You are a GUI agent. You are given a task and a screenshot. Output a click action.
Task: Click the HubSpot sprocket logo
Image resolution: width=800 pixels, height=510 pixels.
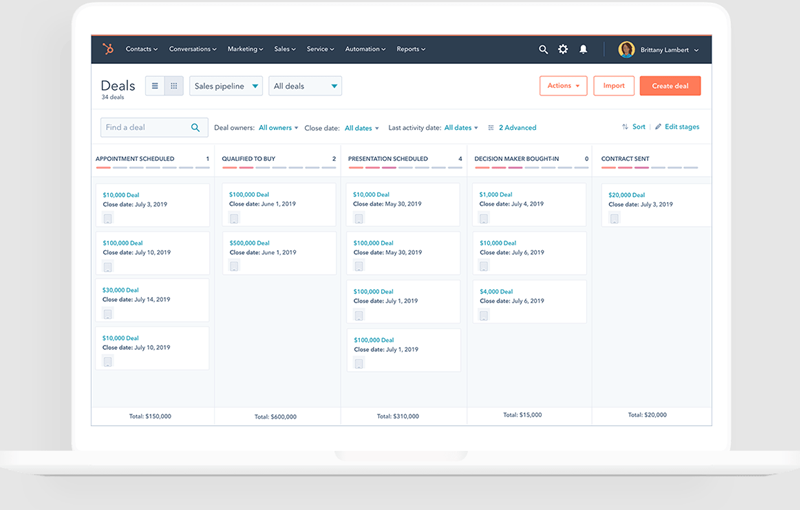[x=107, y=49]
